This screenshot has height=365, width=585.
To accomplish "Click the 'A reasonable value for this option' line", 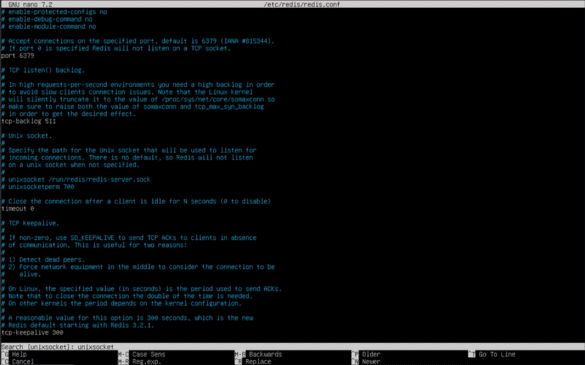I will click(x=127, y=318).
